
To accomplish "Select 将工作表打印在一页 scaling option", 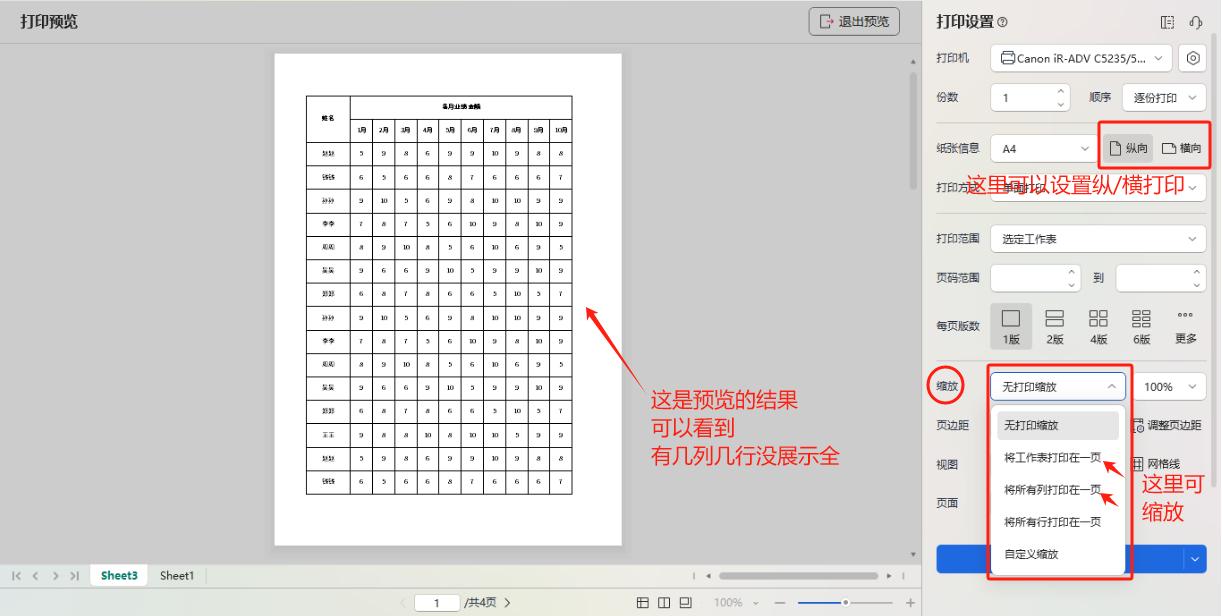I will click(1058, 458).
